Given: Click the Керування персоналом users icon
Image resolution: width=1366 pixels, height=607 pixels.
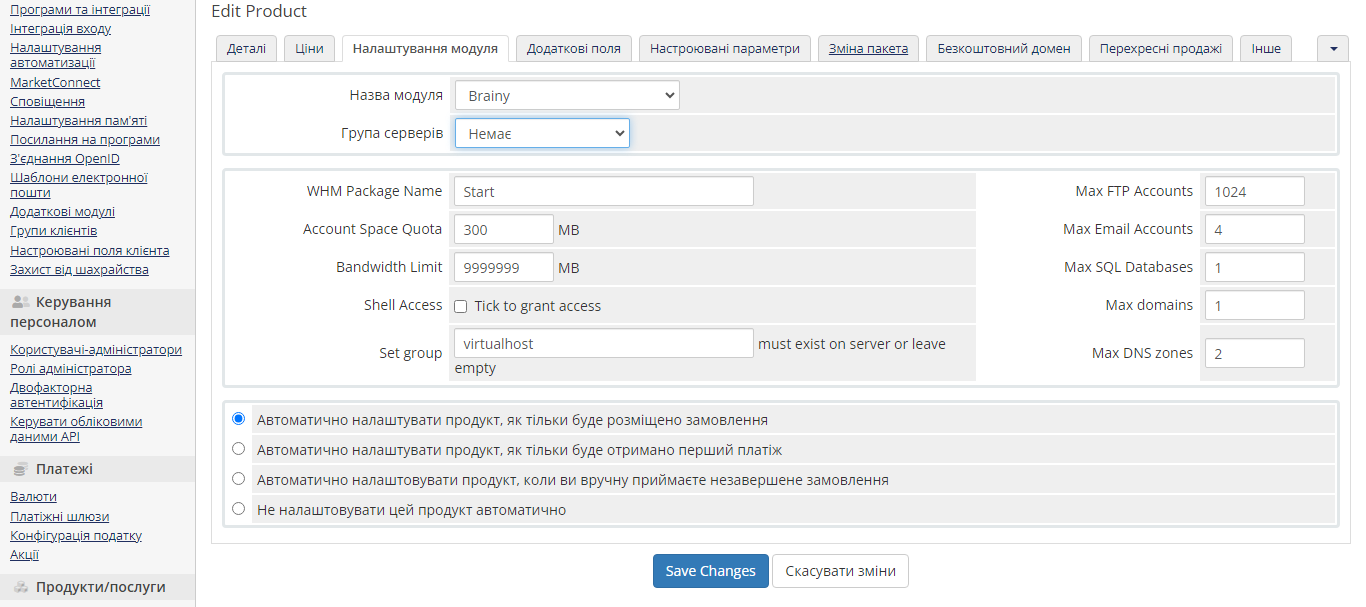Looking at the screenshot, I should pyautogui.click(x=20, y=302).
